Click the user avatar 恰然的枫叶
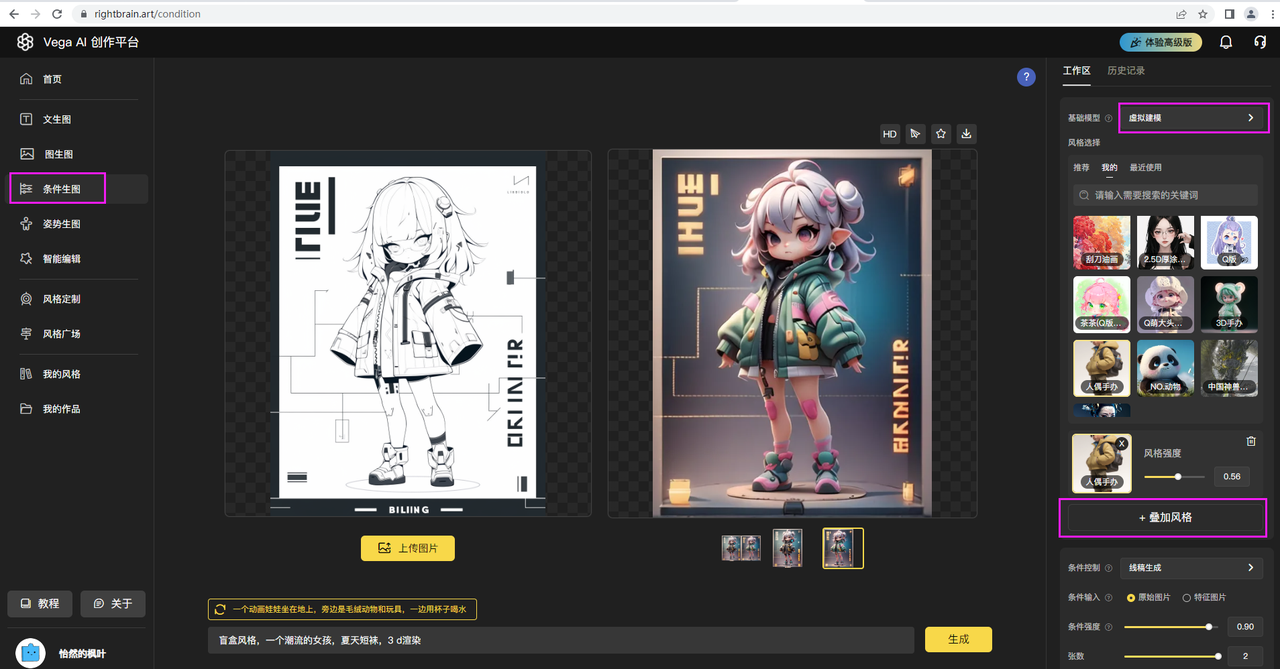This screenshot has height=669, width=1280. (32, 653)
